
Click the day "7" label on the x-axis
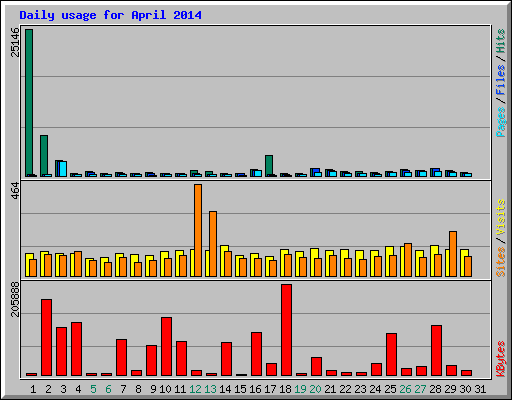point(123,389)
